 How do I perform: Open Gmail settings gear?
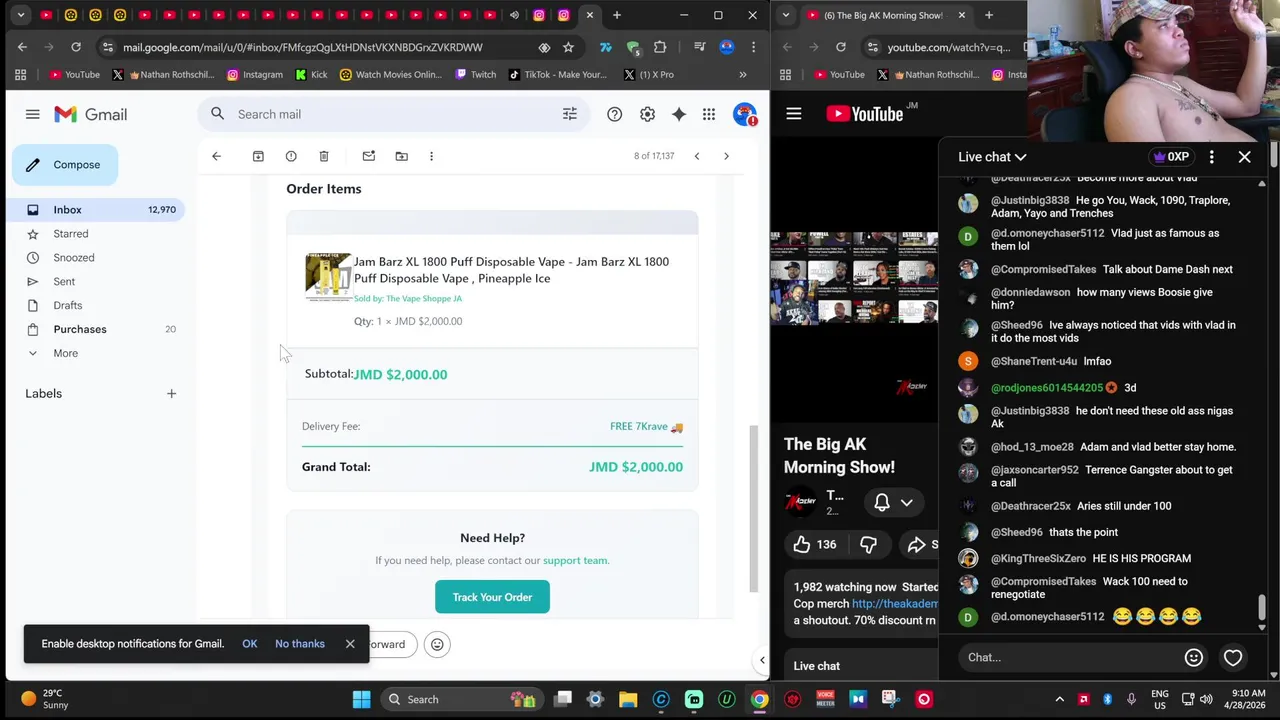647,114
